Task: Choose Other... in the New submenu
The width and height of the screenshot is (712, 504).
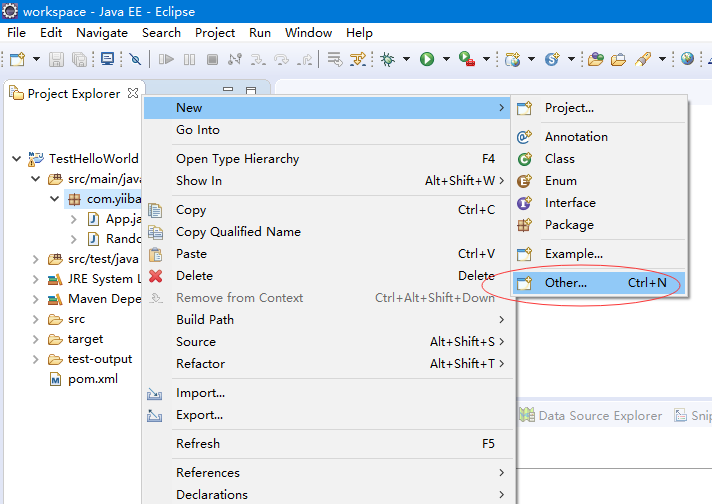Action: 599,283
